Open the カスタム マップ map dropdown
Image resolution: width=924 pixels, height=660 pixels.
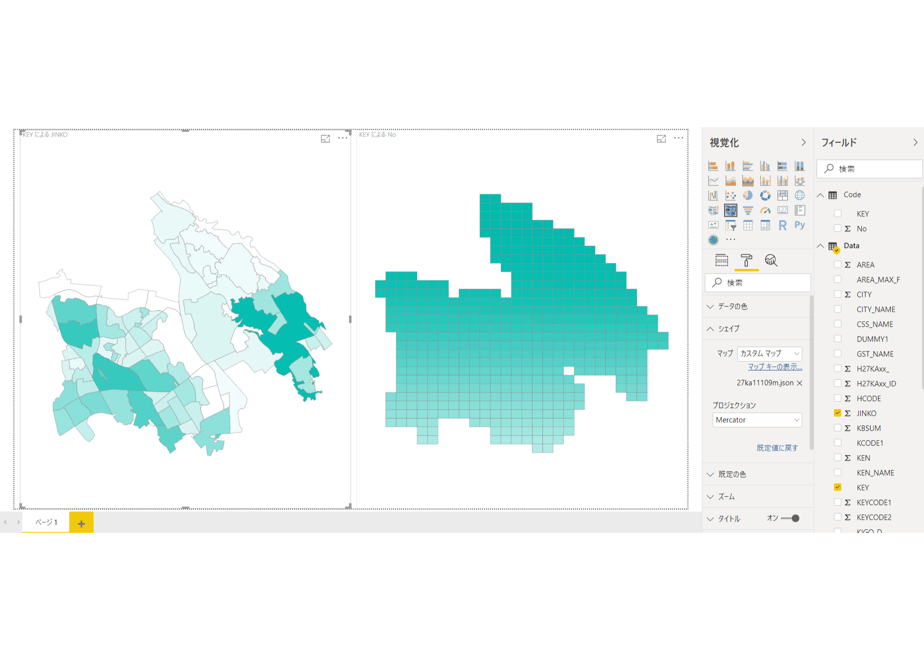click(x=770, y=354)
